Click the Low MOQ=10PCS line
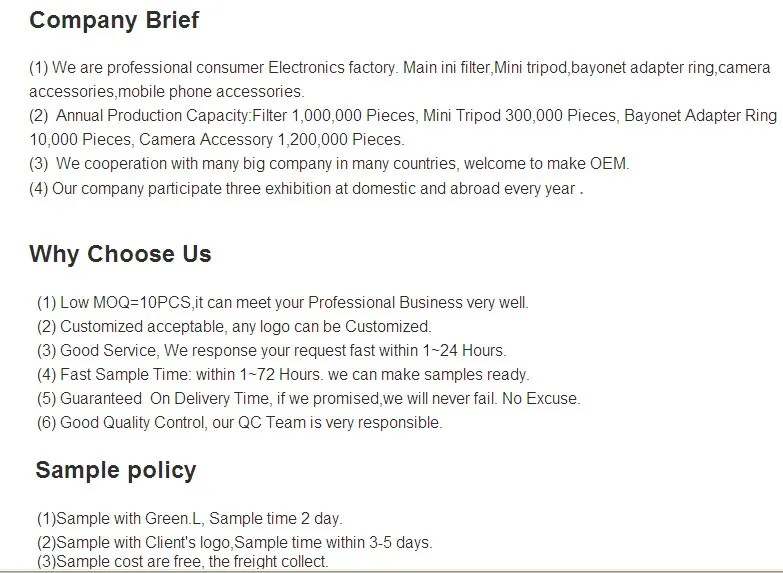 (x=282, y=302)
